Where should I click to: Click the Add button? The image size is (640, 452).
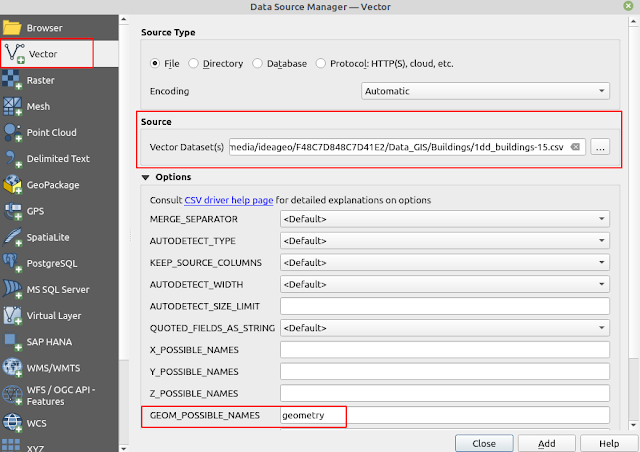coord(547,443)
